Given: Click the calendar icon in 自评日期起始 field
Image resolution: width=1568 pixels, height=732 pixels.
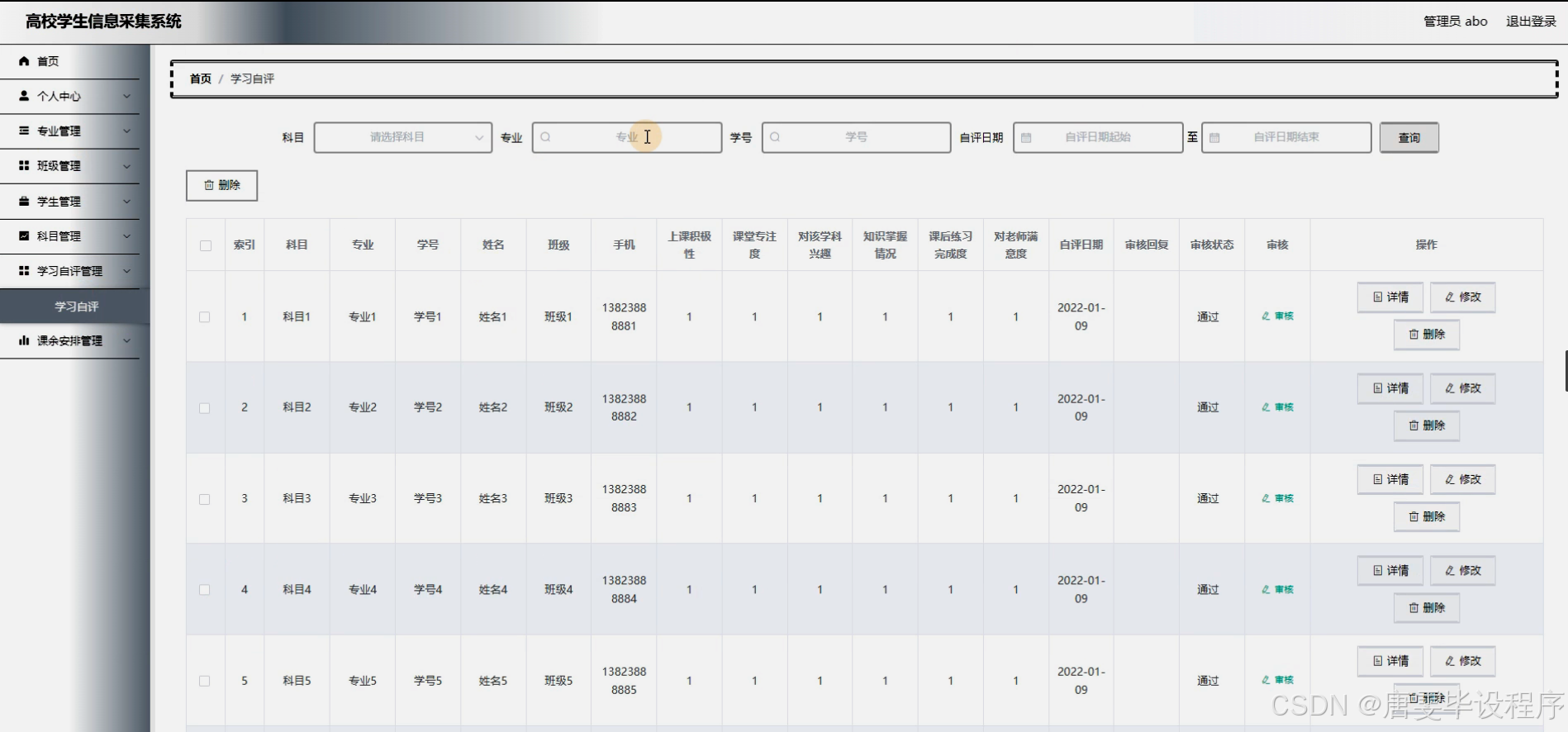Looking at the screenshot, I should pyautogui.click(x=1026, y=138).
